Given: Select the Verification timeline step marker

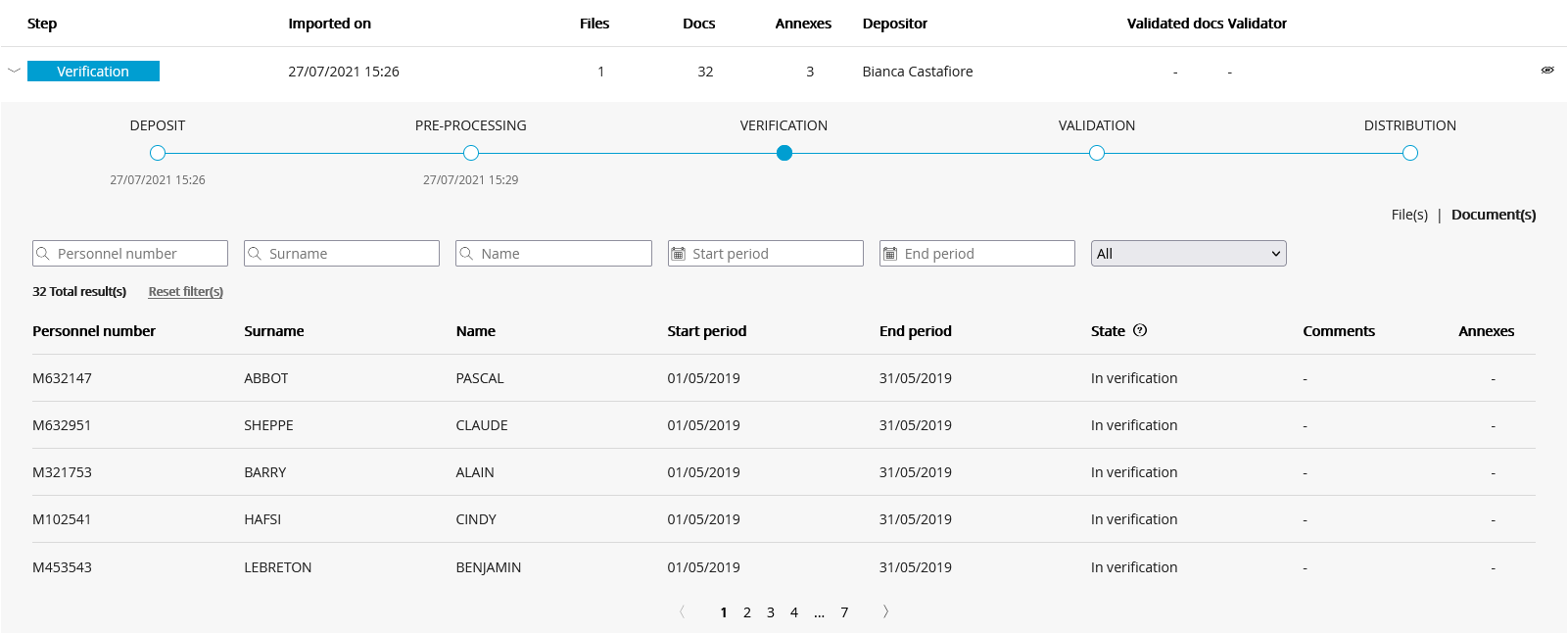Looking at the screenshot, I should click(x=784, y=153).
